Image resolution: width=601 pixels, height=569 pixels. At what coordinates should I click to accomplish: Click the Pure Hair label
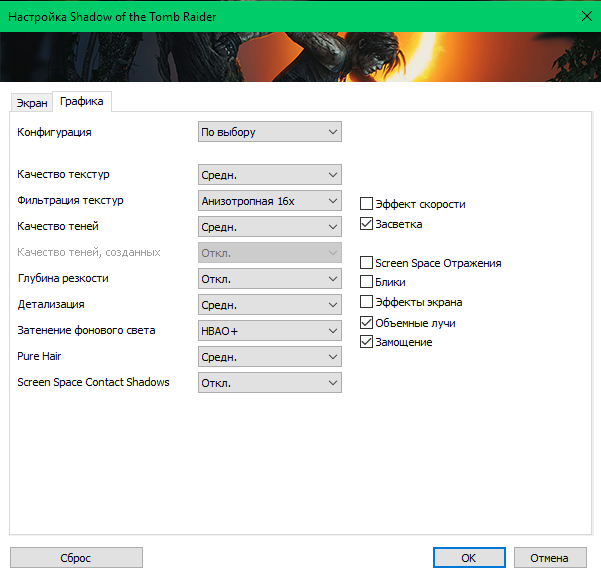39,356
